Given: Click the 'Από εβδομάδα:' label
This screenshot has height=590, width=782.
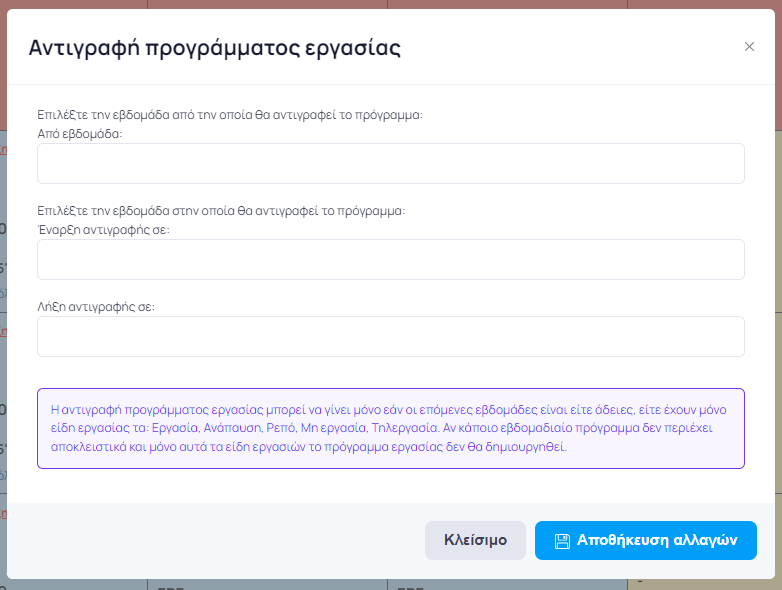Looking at the screenshot, I should point(79,133).
